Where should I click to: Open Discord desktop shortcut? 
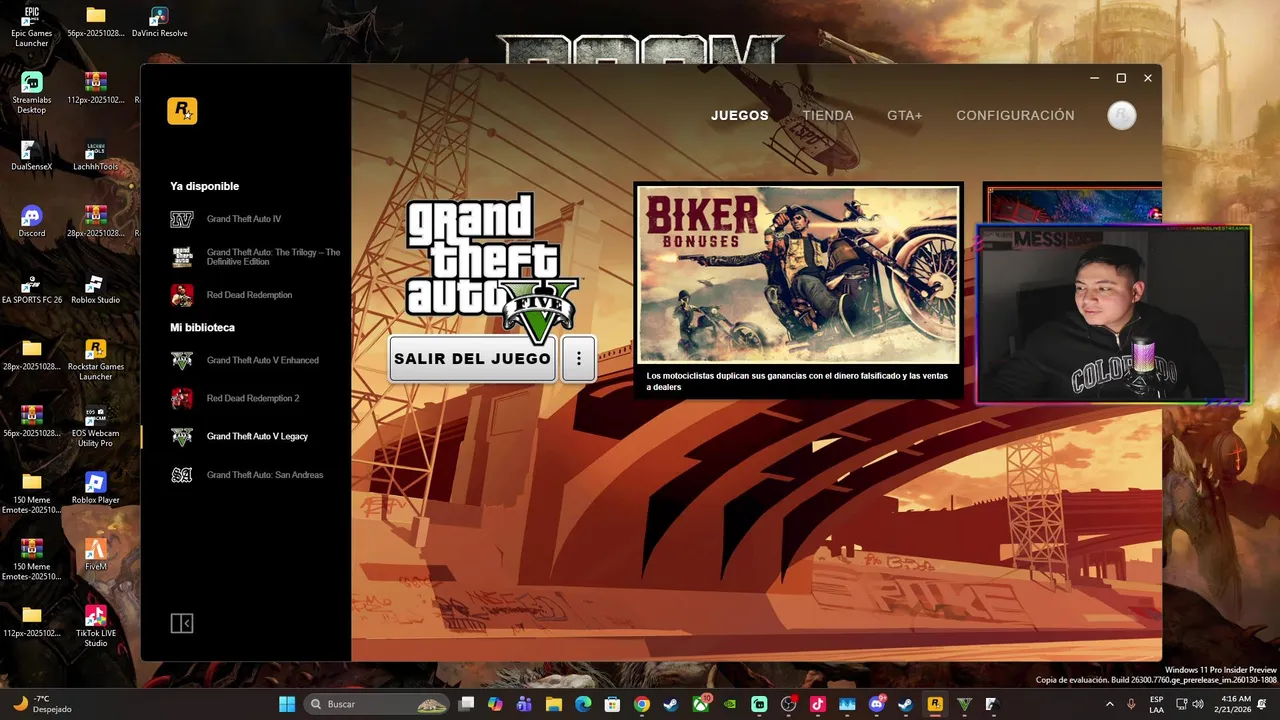32,221
